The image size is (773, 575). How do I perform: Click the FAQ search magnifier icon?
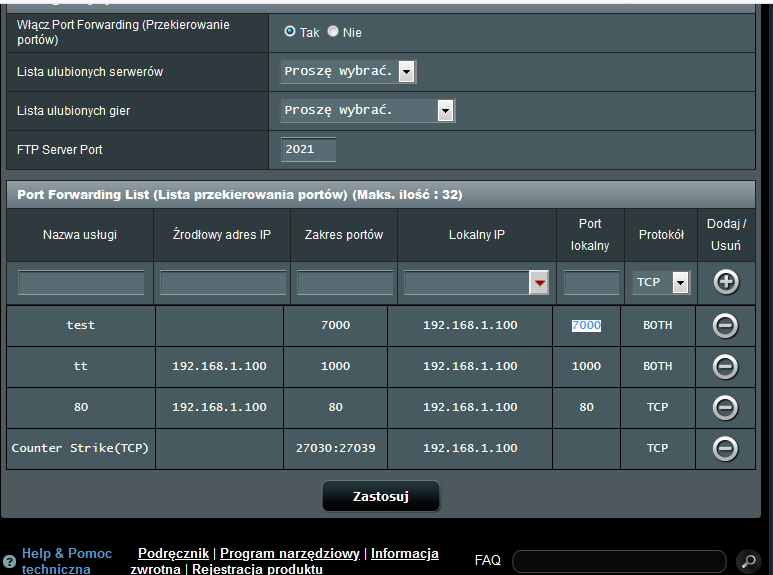(x=748, y=561)
